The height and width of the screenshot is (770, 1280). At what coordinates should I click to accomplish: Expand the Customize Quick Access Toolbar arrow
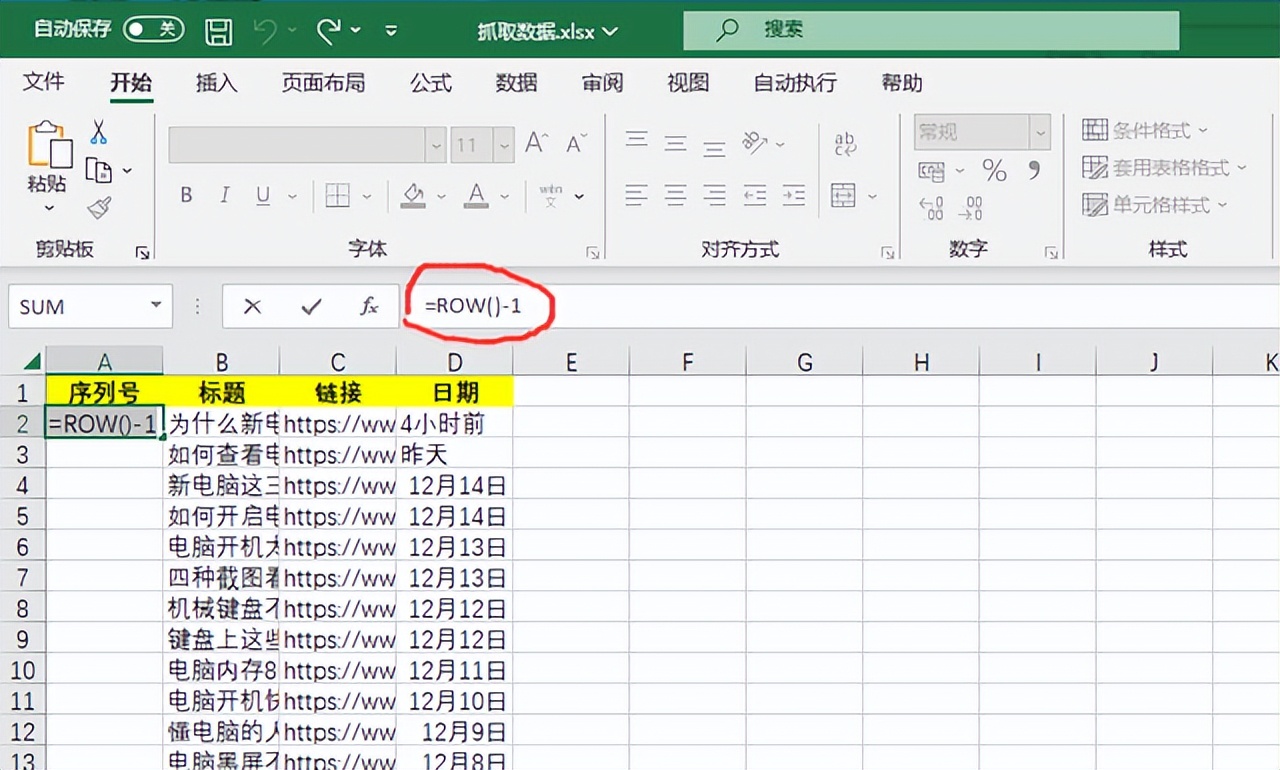[x=391, y=31]
